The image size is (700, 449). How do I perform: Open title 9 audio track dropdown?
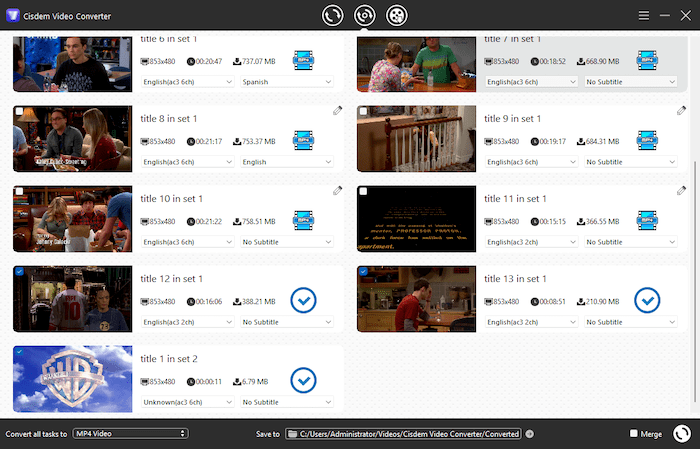point(531,162)
